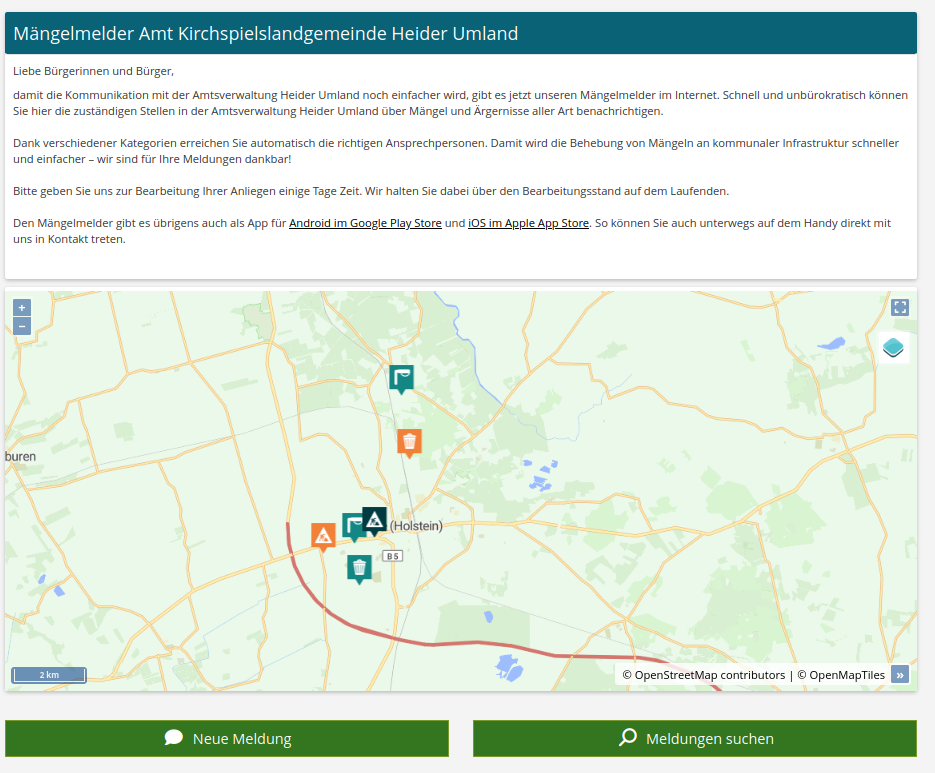Click the OpenStreetMap contributors attribution
Image resolution: width=935 pixels, height=773 pixels.
coord(709,675)
